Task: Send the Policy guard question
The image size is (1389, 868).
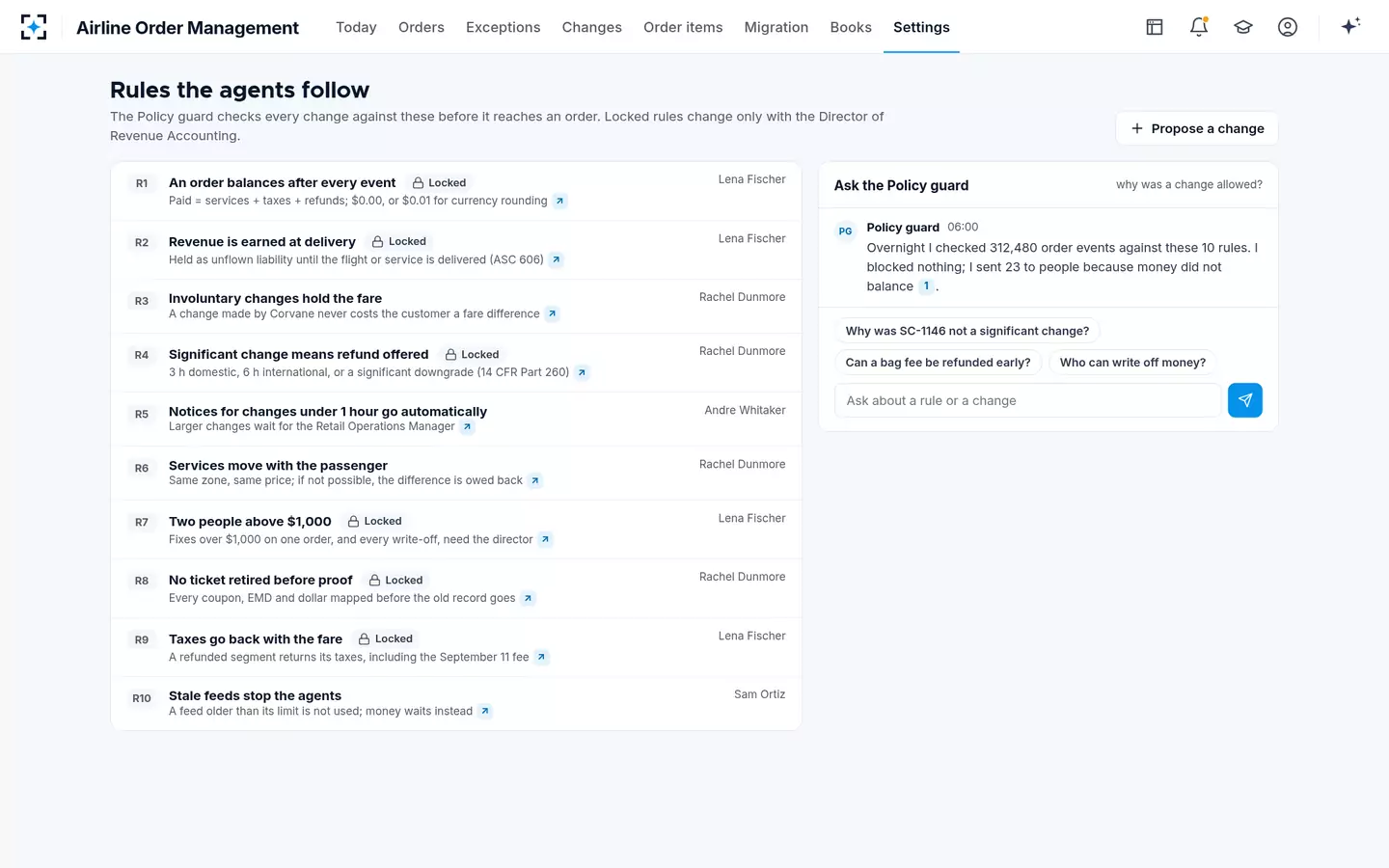Action: click(x=1245, y=400)
